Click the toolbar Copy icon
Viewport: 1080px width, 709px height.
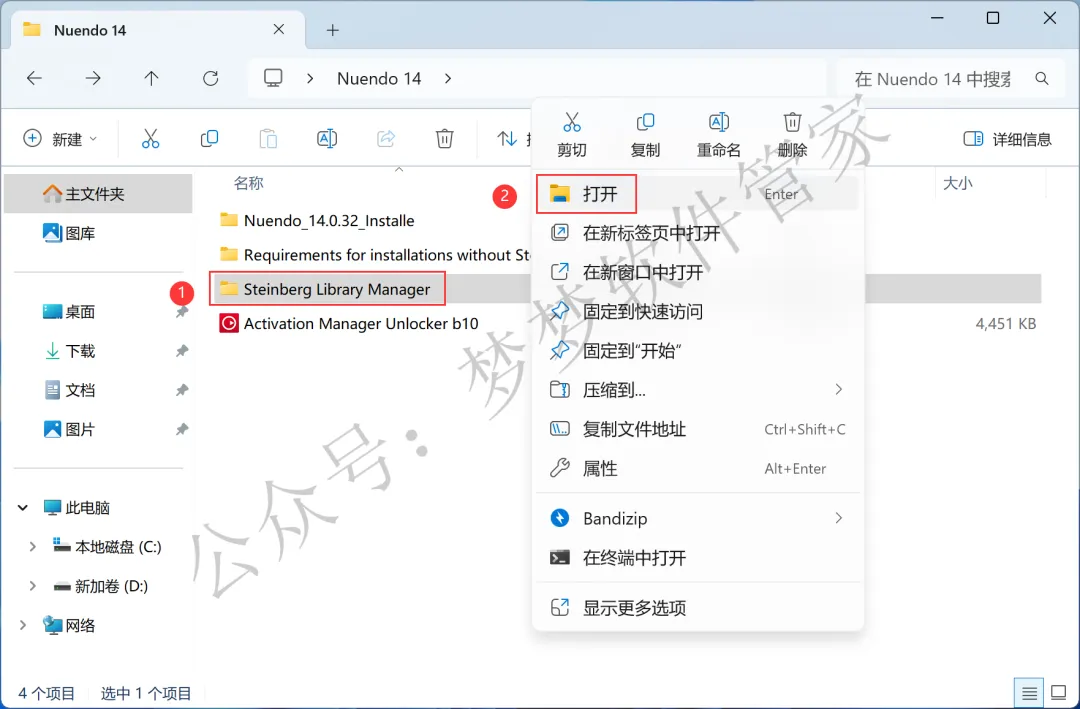[209, 138]
